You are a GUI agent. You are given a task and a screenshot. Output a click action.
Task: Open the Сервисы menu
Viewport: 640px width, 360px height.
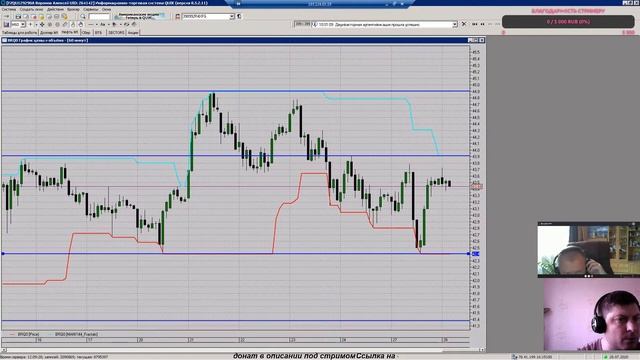pyautogui.click(x=91, y=9)
